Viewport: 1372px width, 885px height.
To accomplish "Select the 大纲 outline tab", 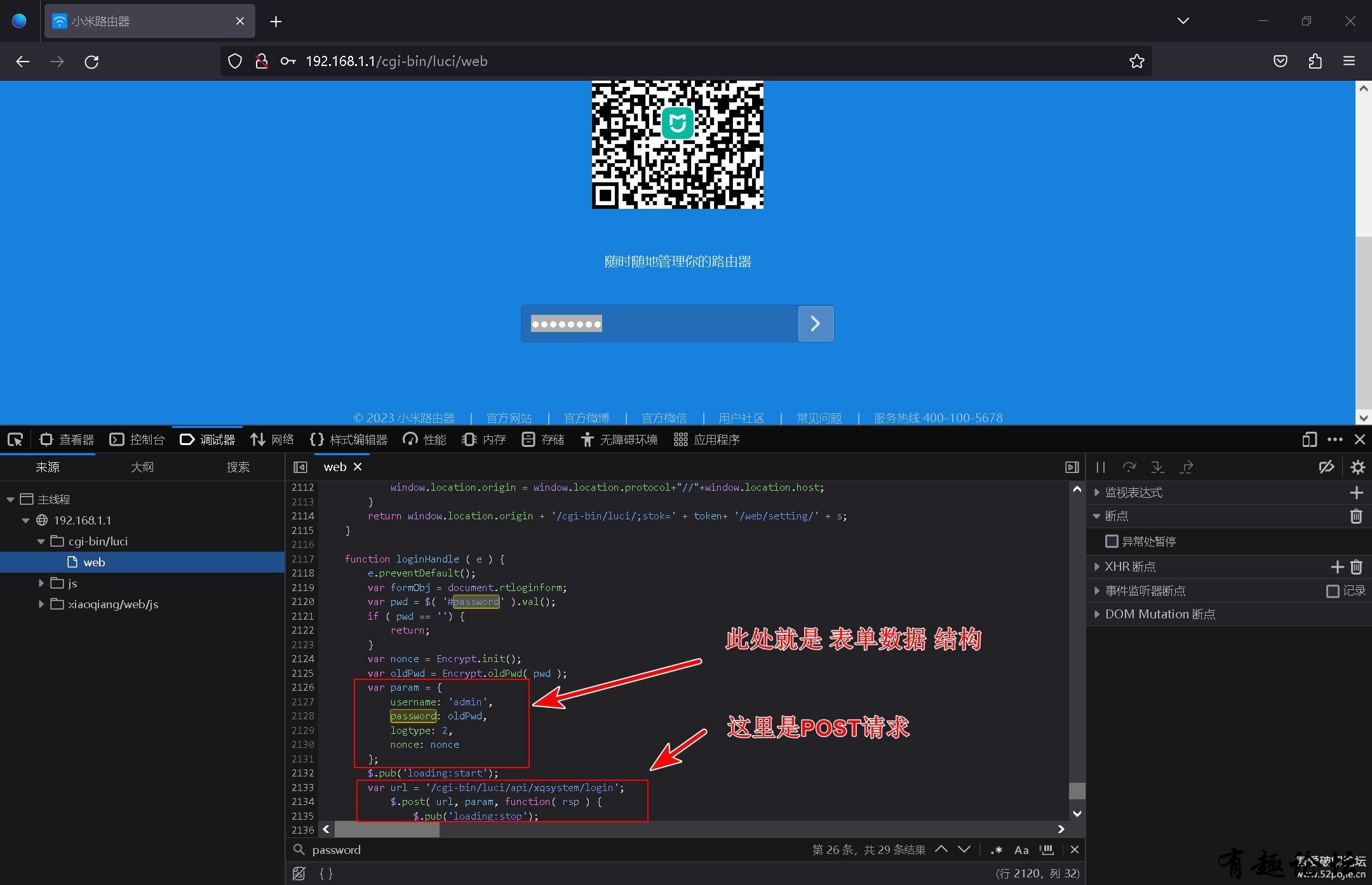I will click(x=142, y=467).
